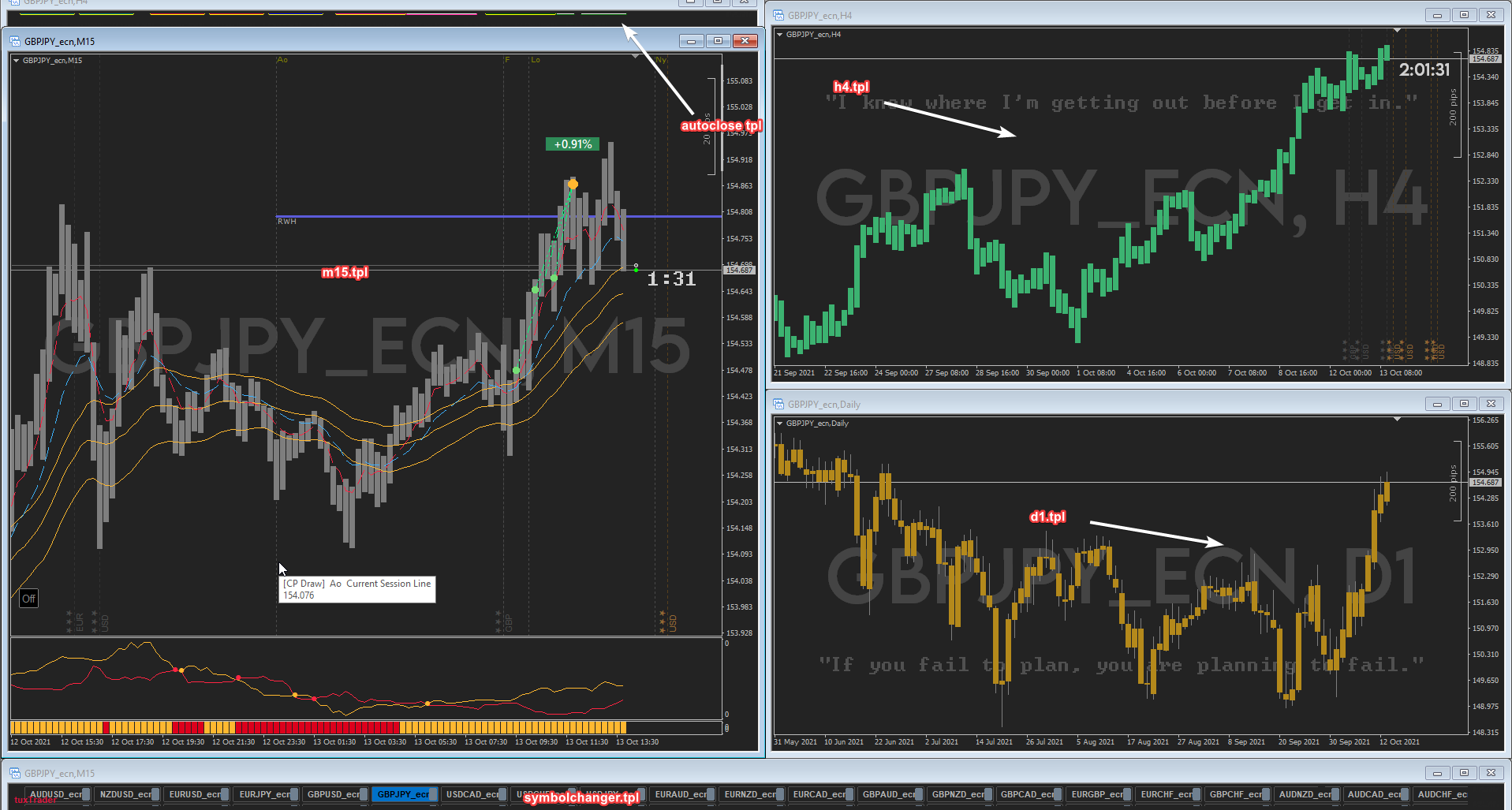Toggle the Off button on M15 chart
The height and width of the screenshot is (810, 1512).
[28, 599]
